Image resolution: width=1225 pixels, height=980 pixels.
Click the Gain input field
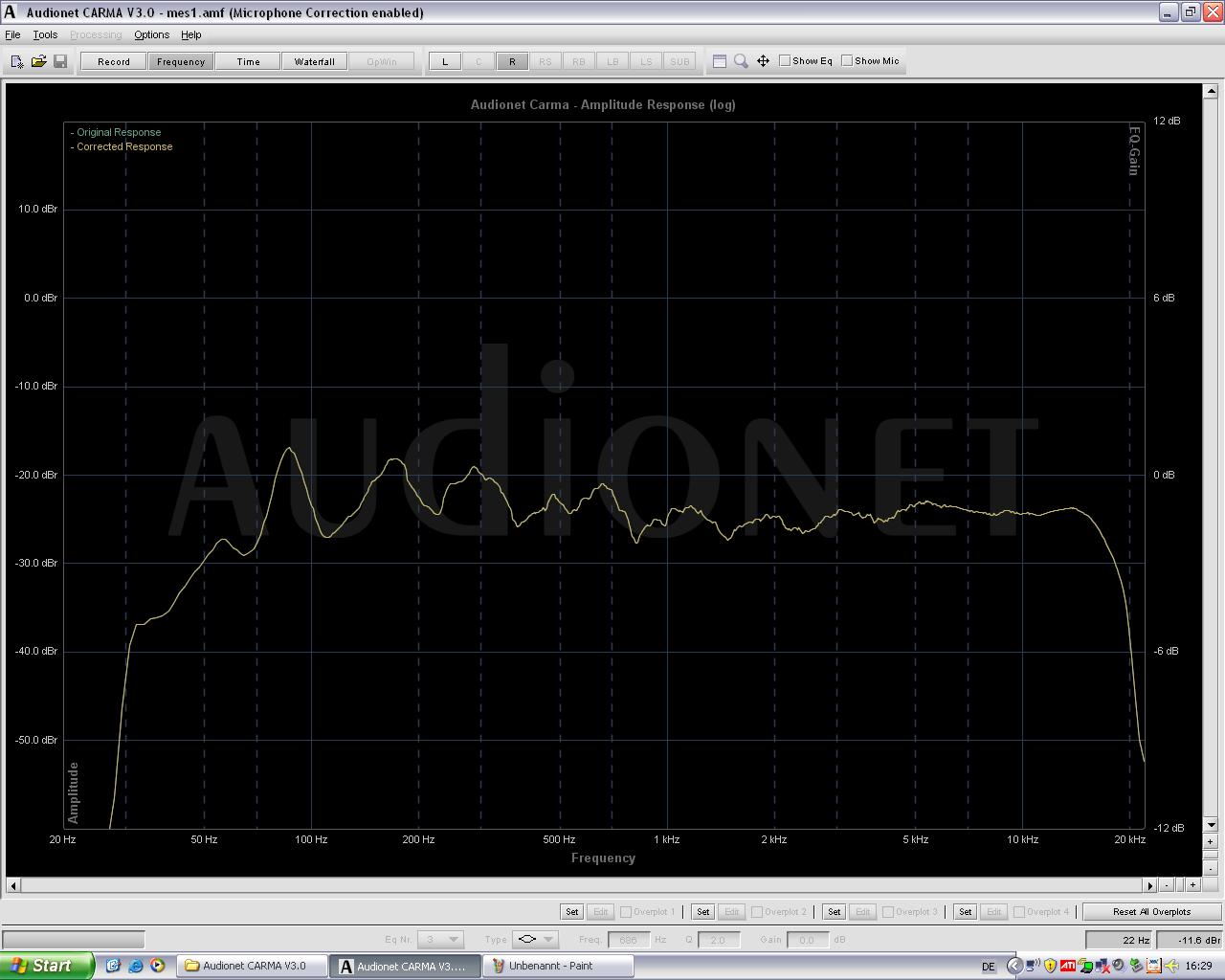click(x=807, y=940)
